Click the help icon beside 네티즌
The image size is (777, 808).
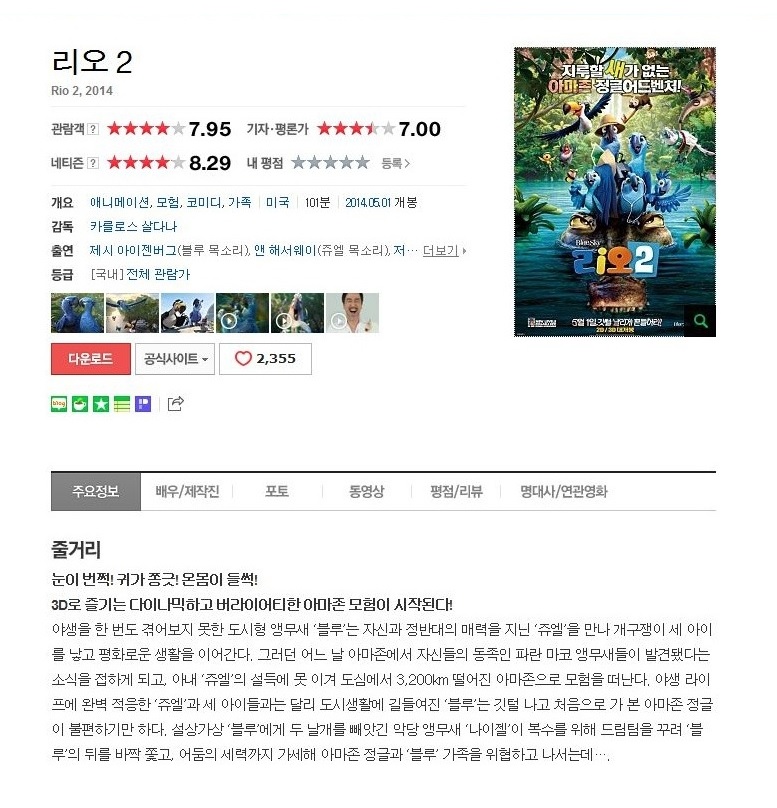(x=93, y=163)
